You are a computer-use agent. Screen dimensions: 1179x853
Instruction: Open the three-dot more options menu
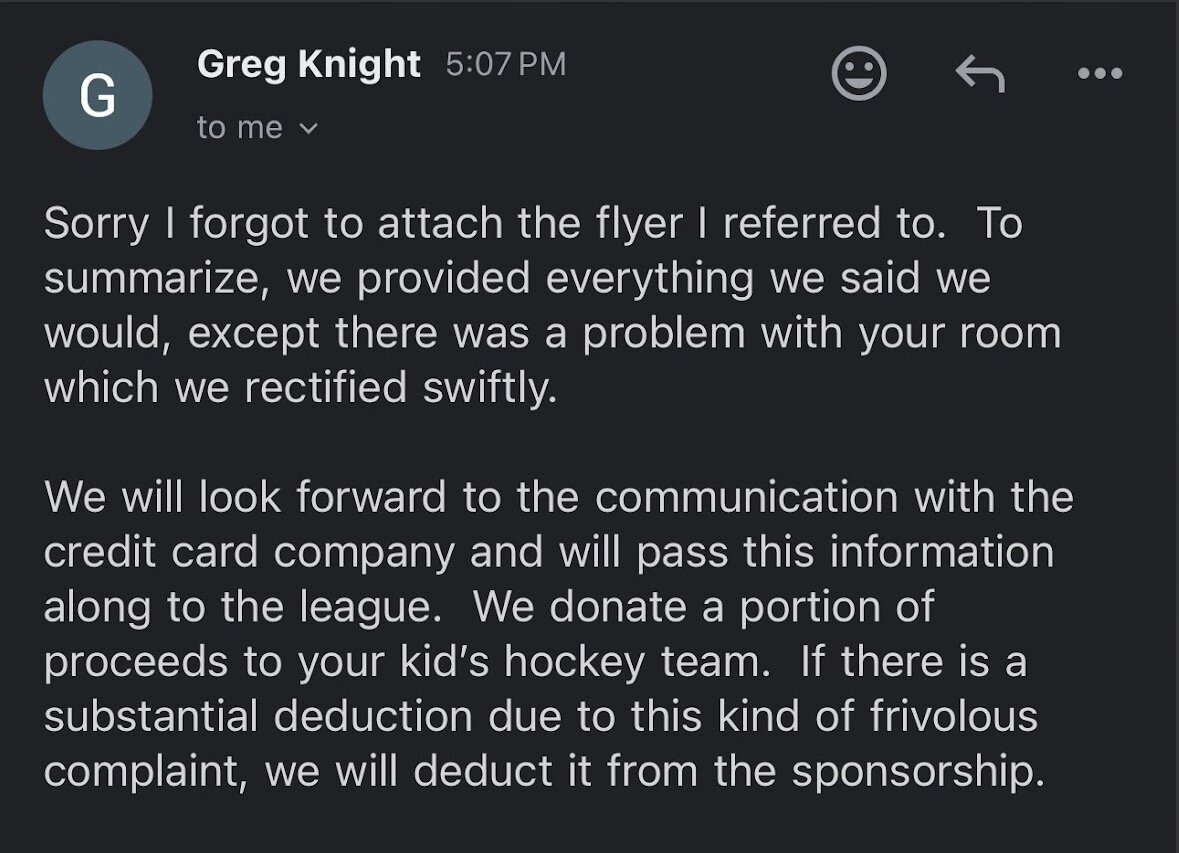pos(1099,73)
